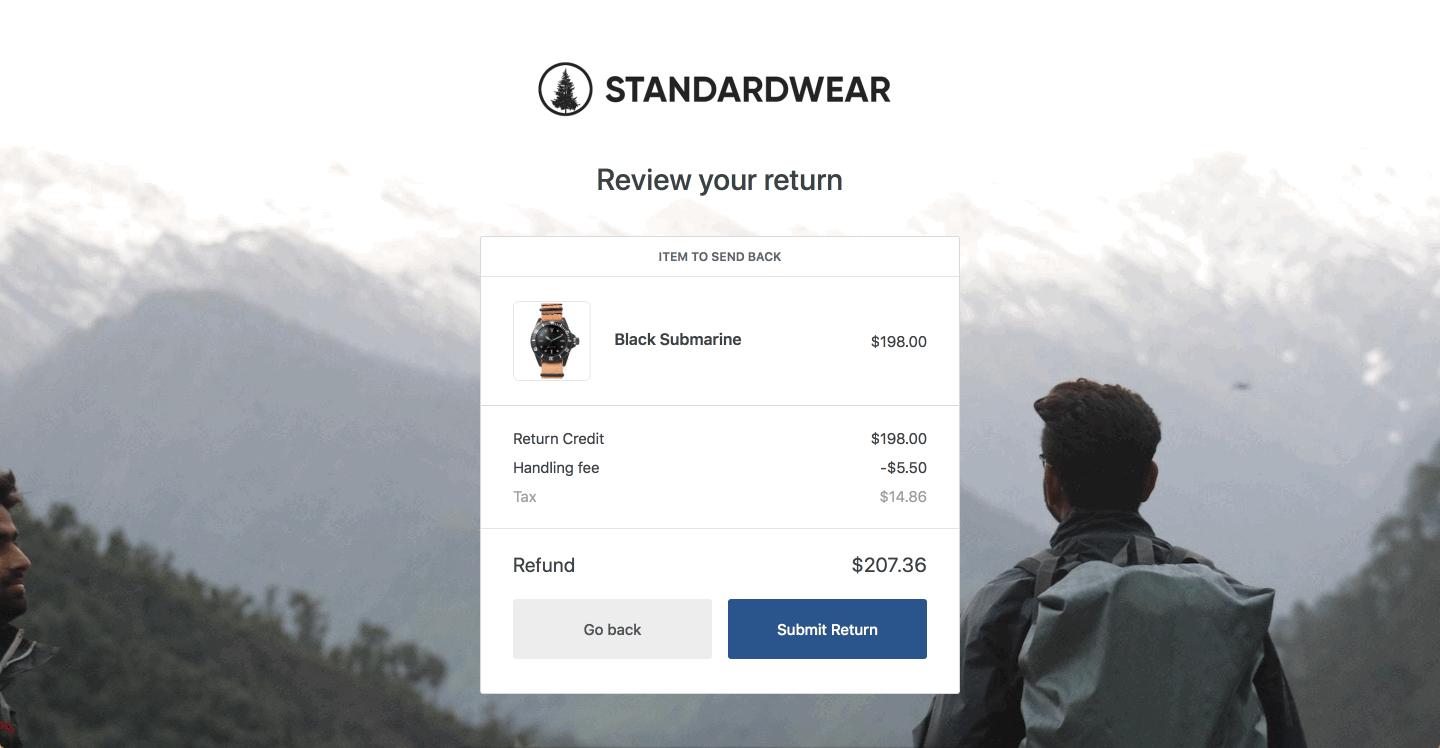Submit the return with the blue button
1440x748 pixels.
827,629
